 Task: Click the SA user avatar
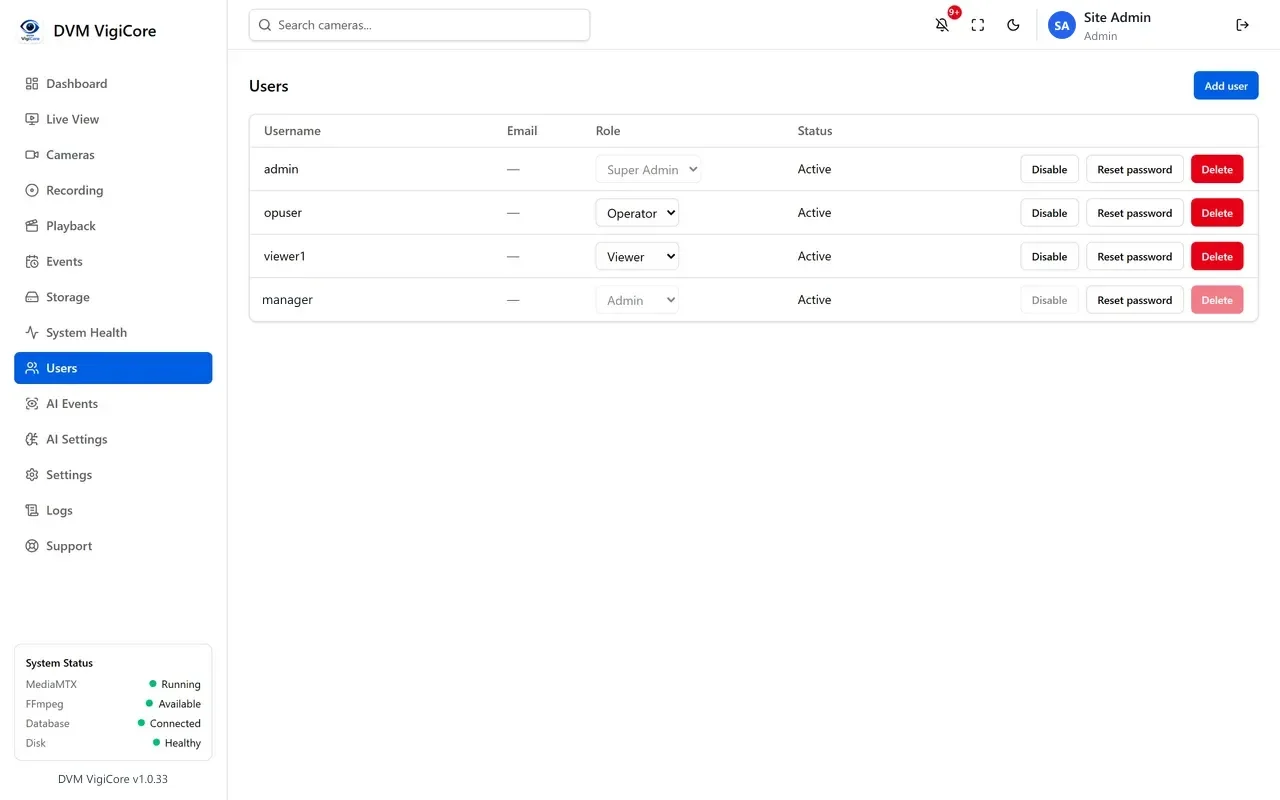1062,25
